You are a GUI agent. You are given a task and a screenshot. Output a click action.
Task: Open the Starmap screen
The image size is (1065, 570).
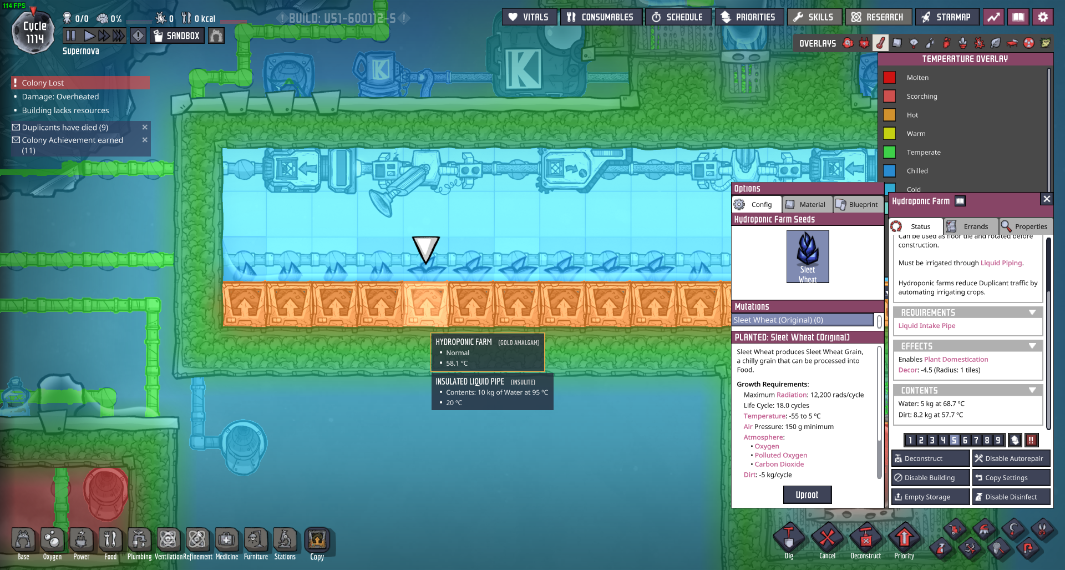[947, 17]
